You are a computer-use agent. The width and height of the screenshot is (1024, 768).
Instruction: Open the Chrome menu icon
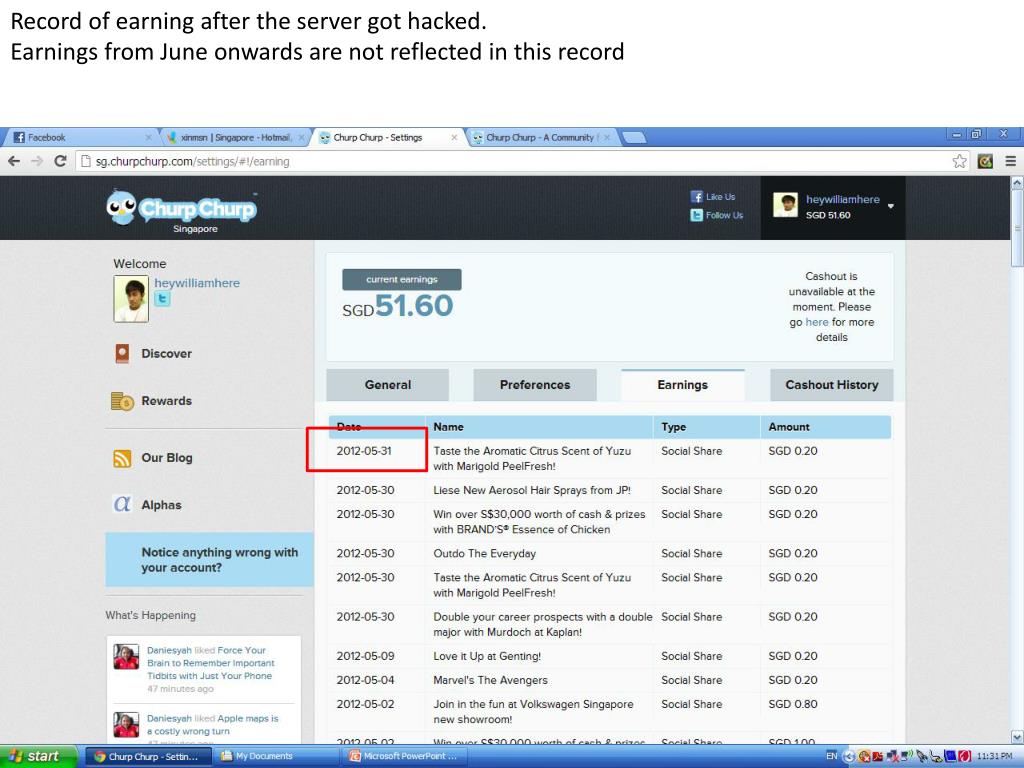[1010, 161]
